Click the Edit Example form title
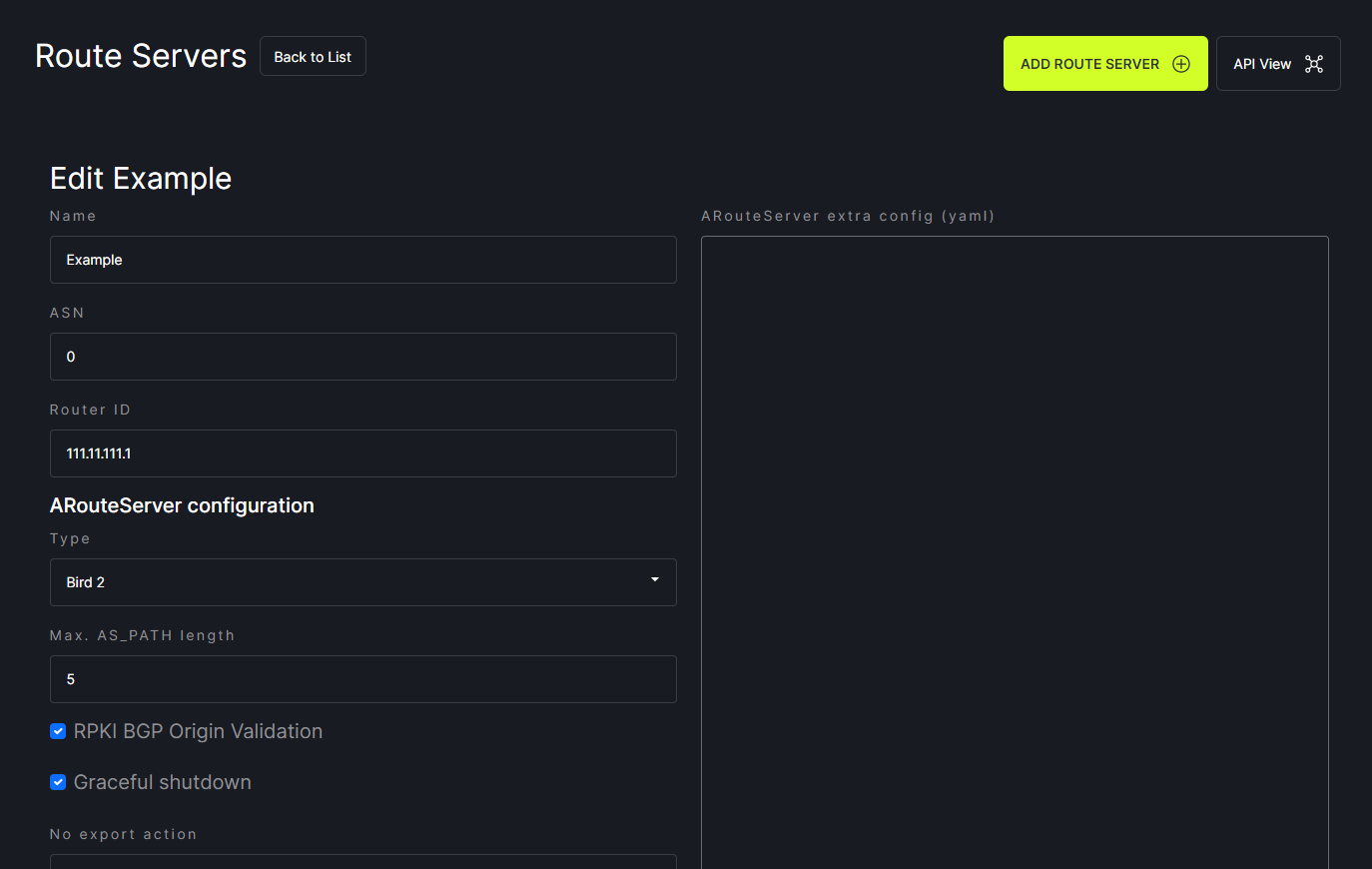Screen dimensions: 1372x869 [141, 179]
